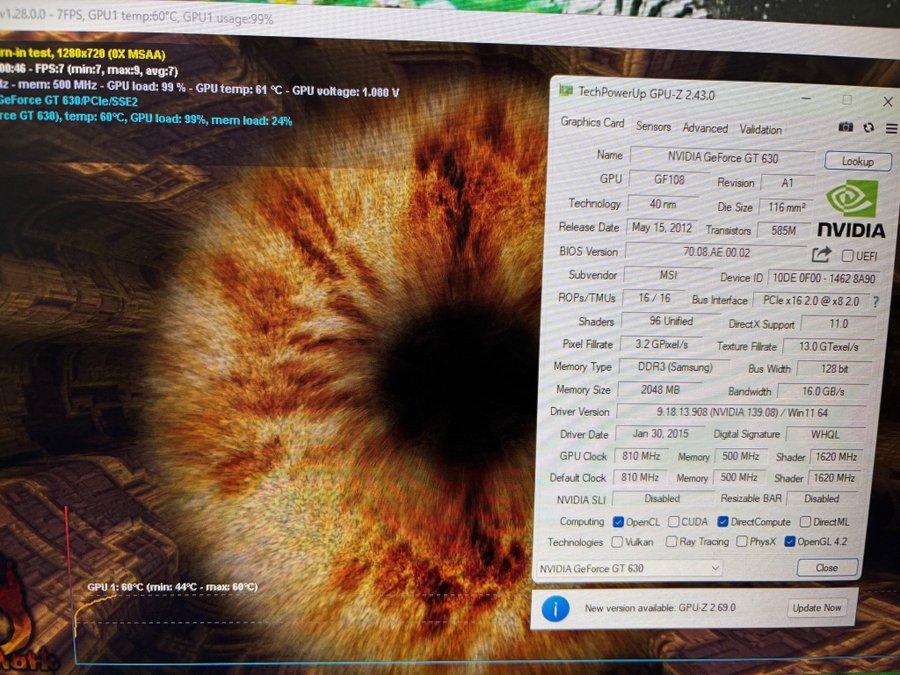Click the Bus Interface question mark icon
The width and height of the screenshot is (900, 675).
click(x=875, y=301)
